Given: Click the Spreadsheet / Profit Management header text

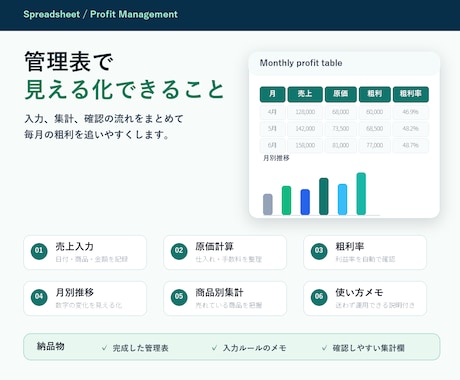Looking at the screenshot, I should pyautogui.click(x=100, y=14).
